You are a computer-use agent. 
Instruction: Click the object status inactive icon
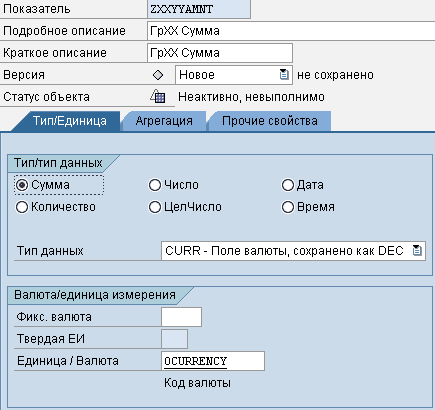click(x=158, y=97)
